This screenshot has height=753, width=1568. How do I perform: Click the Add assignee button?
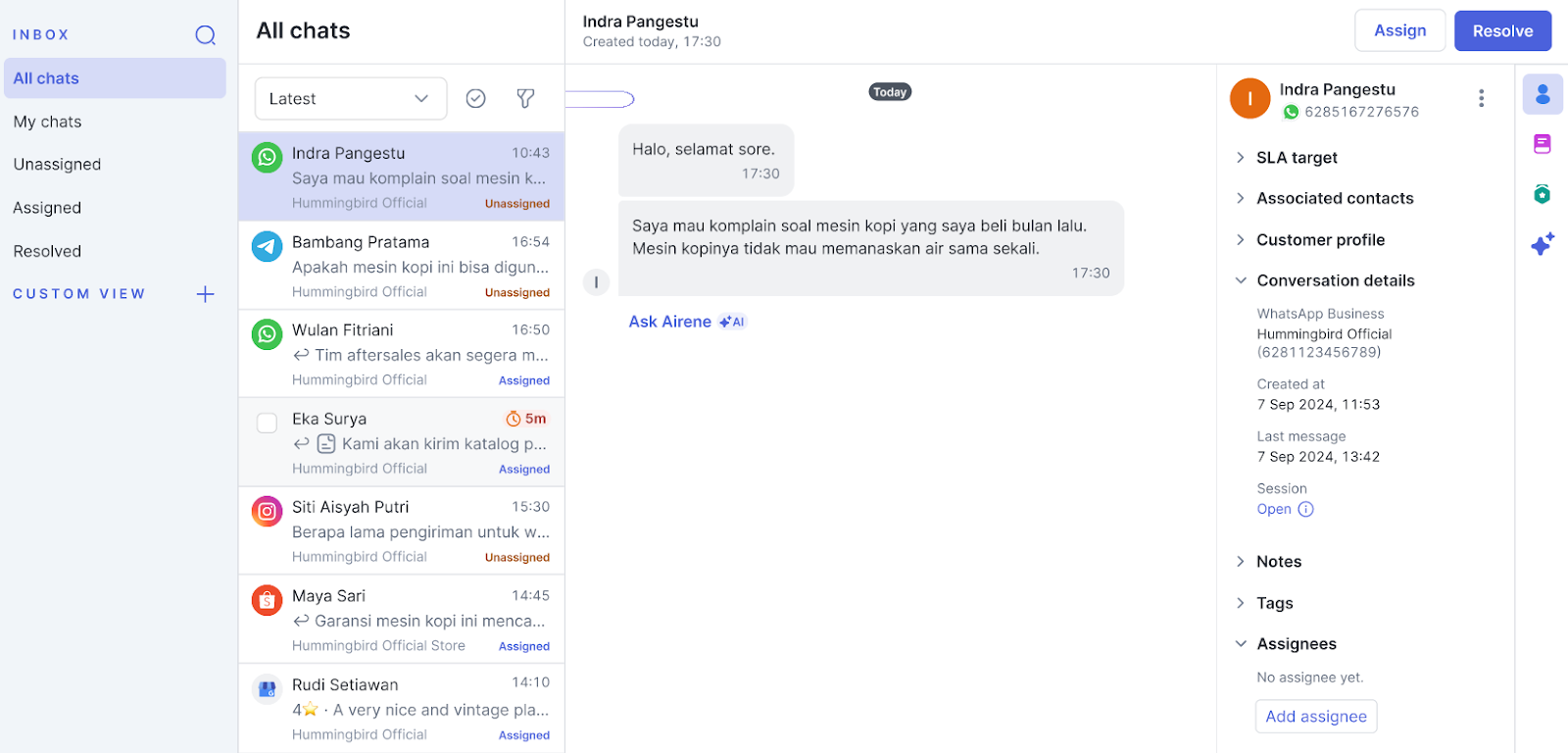pyautogui.click(x=1315, y=717)
